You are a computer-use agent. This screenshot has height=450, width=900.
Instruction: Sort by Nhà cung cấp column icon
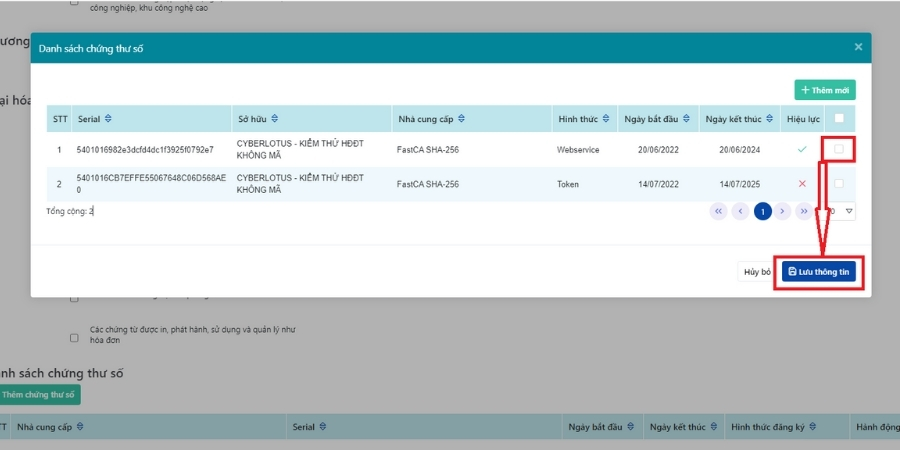461,119
